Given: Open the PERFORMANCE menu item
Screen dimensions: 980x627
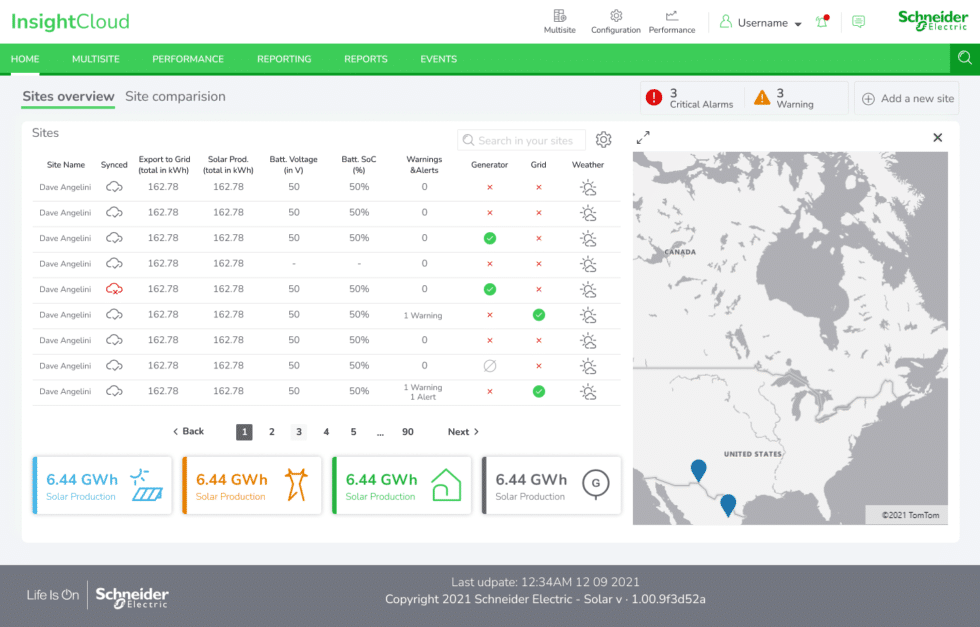Looking at the screenshot, I should (188, 59).
